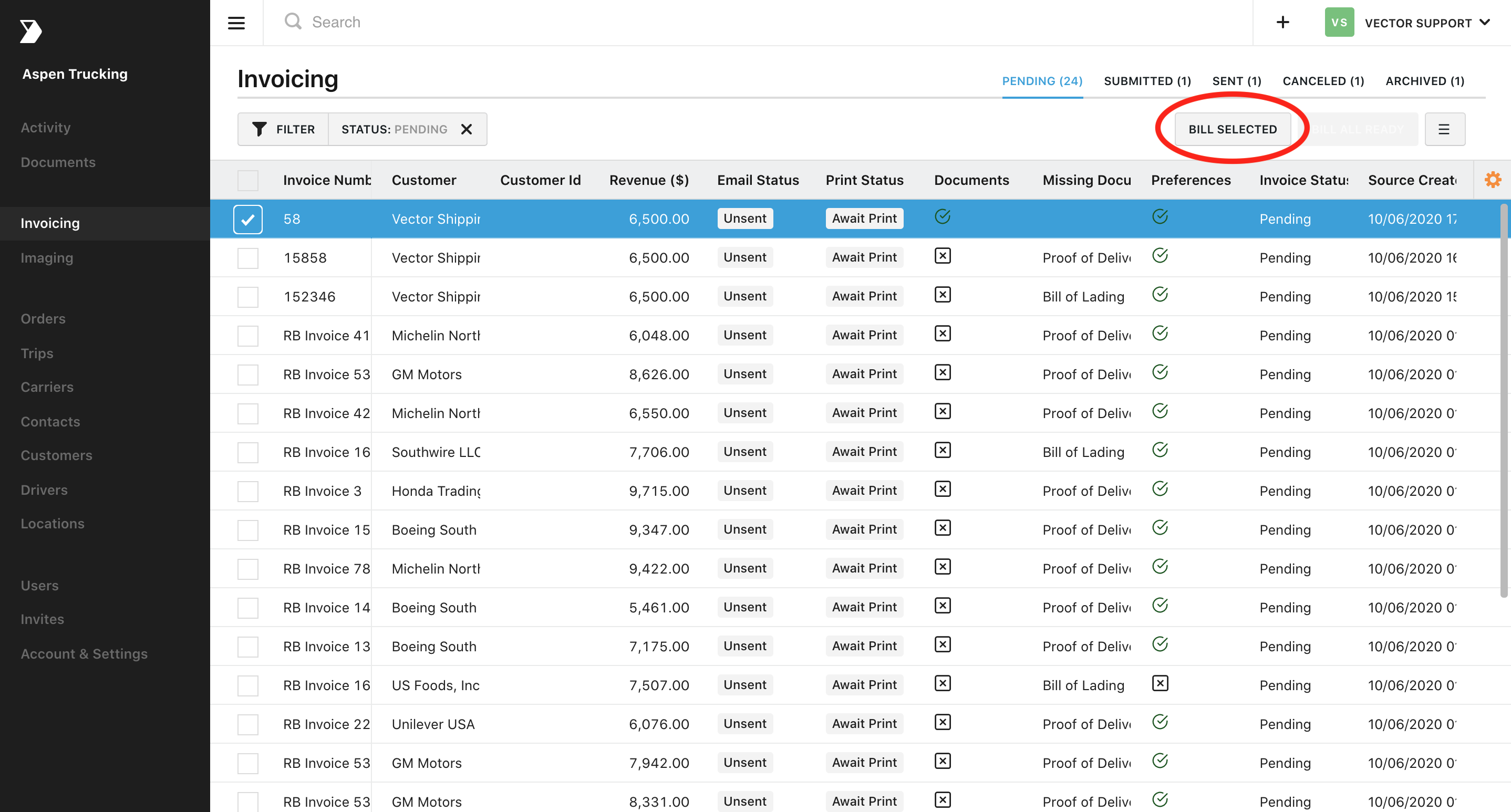Click preferences check icon in Unilever USA row
Viewport: 1511px width, 812px height.
pos(1160,722)
